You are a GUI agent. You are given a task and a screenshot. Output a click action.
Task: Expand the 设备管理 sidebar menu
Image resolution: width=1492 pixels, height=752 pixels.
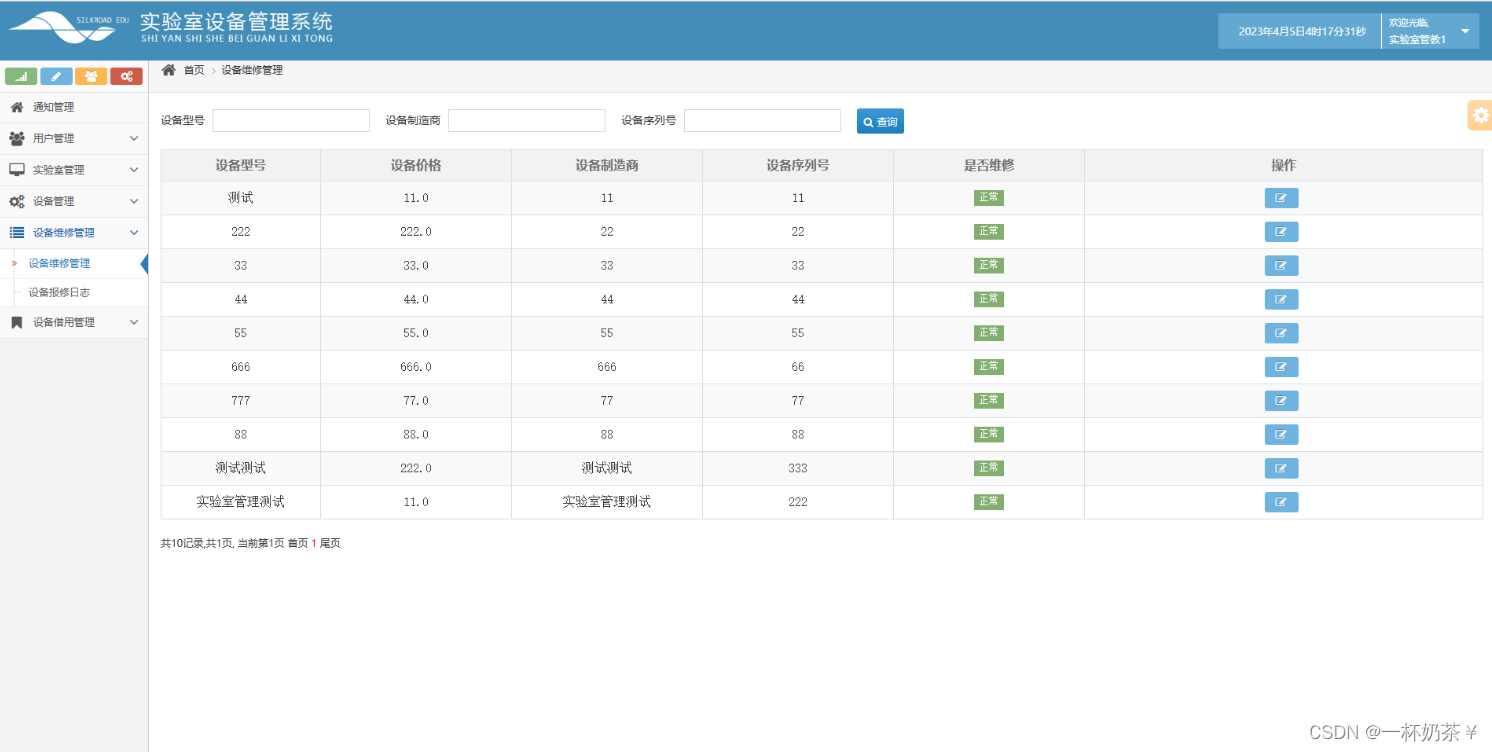click(74, 201)
